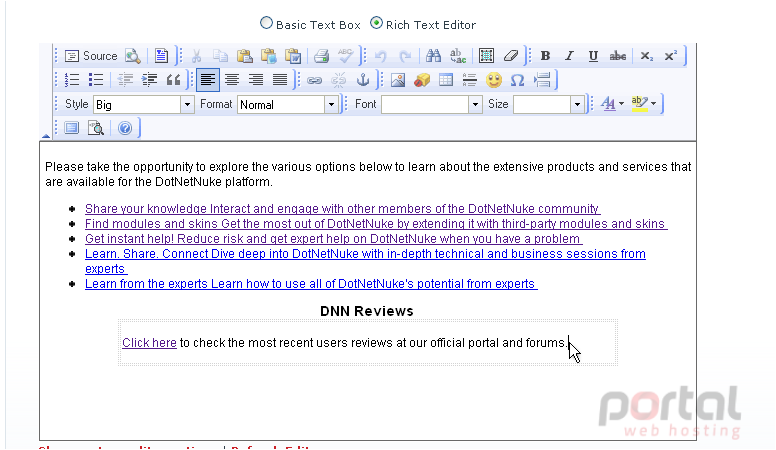
Task: Collapse toolbar using small blue arrow
Action: [x=46, y=136]
